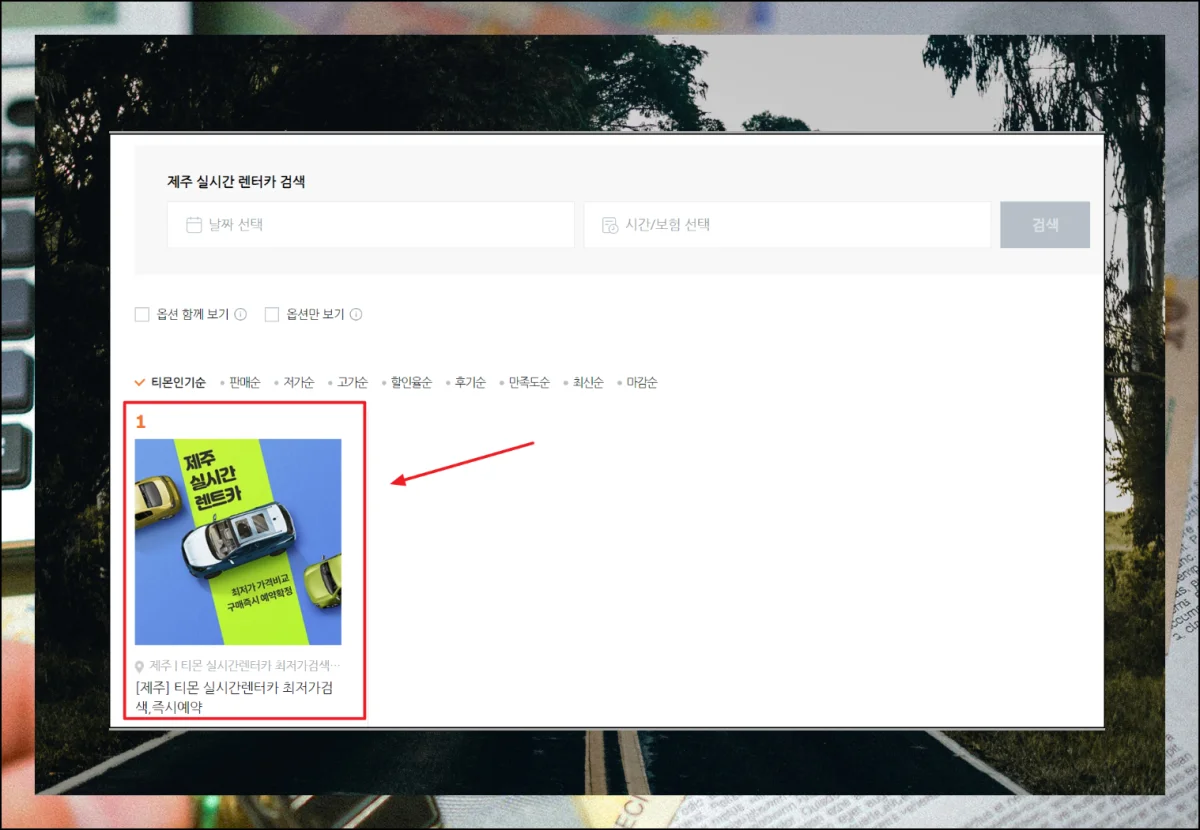This screenshot has height=830, width=1200.
Task: Sort results by 만족도순
Action: tap(529, 383)
